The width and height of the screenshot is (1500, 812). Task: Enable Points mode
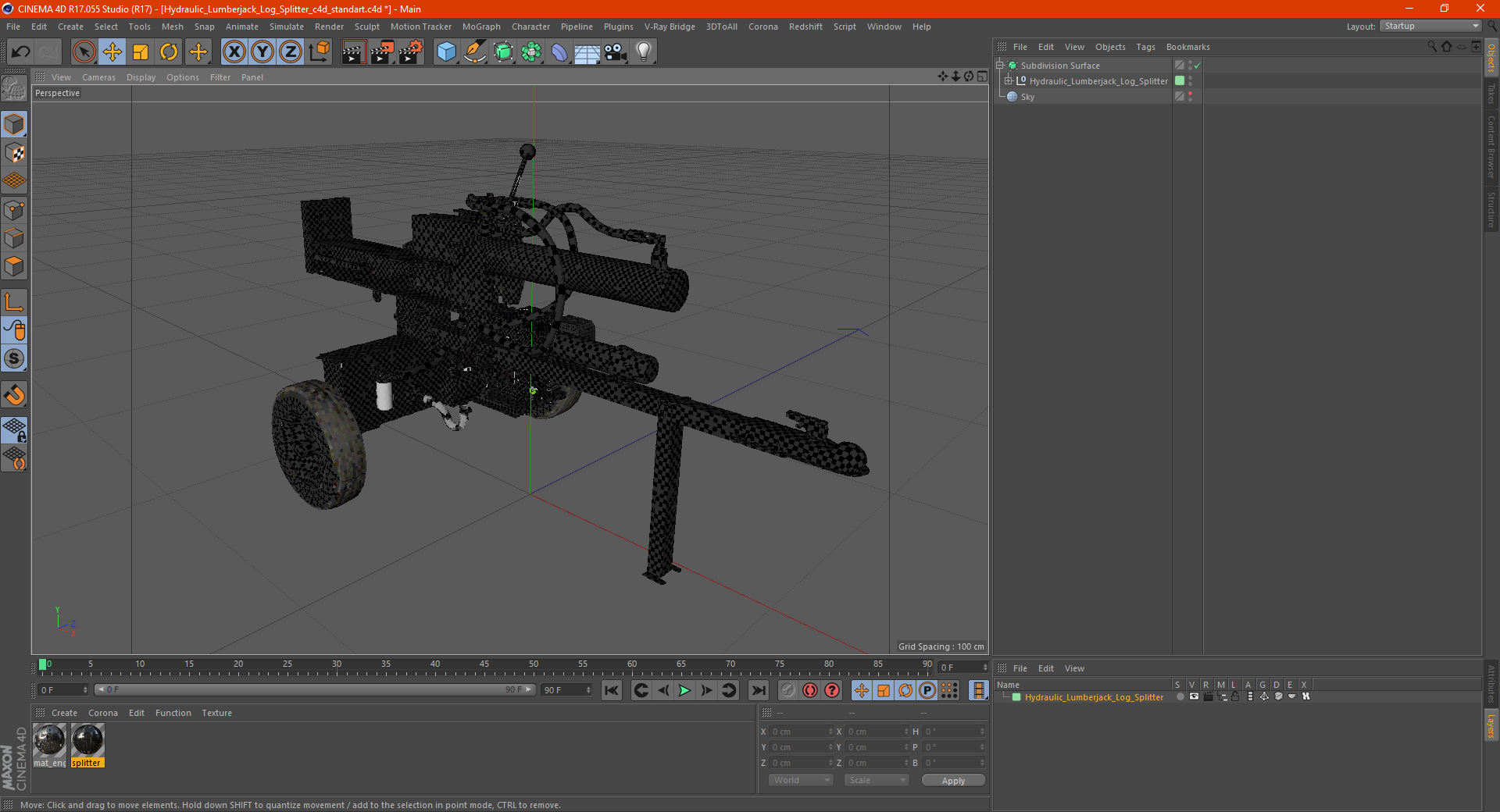[x=14, y=210]
